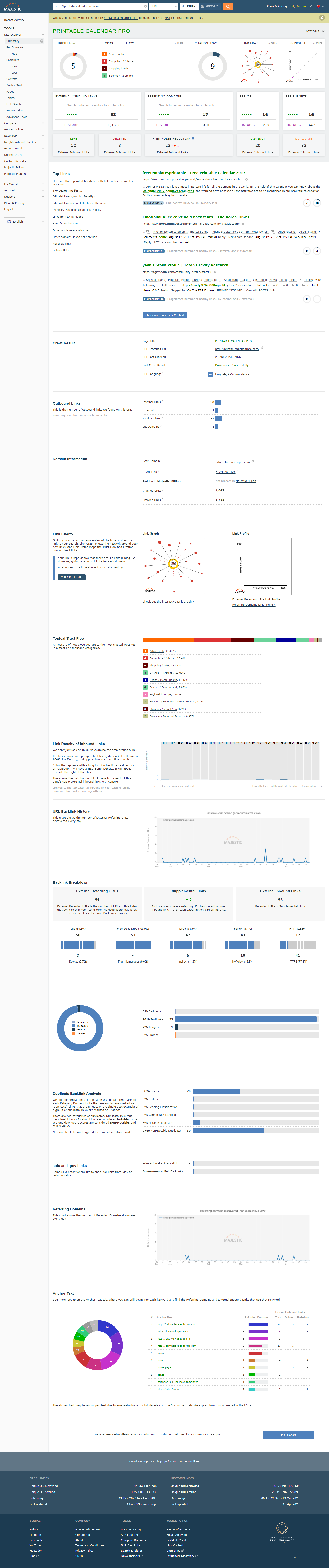Close the yellow domain suggestion banner
Image resolution: width=329 pixels, height=1568 pixels.
pos(322,18)
